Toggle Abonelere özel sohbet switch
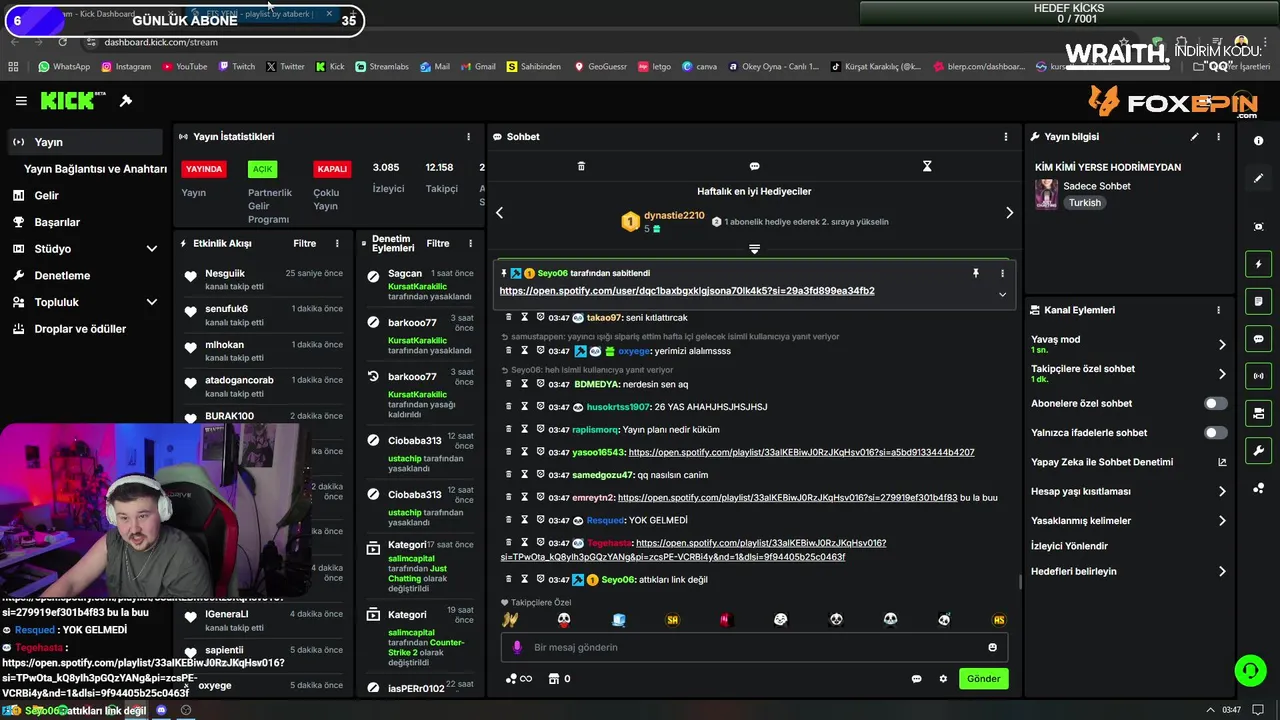 [1215, 404]
